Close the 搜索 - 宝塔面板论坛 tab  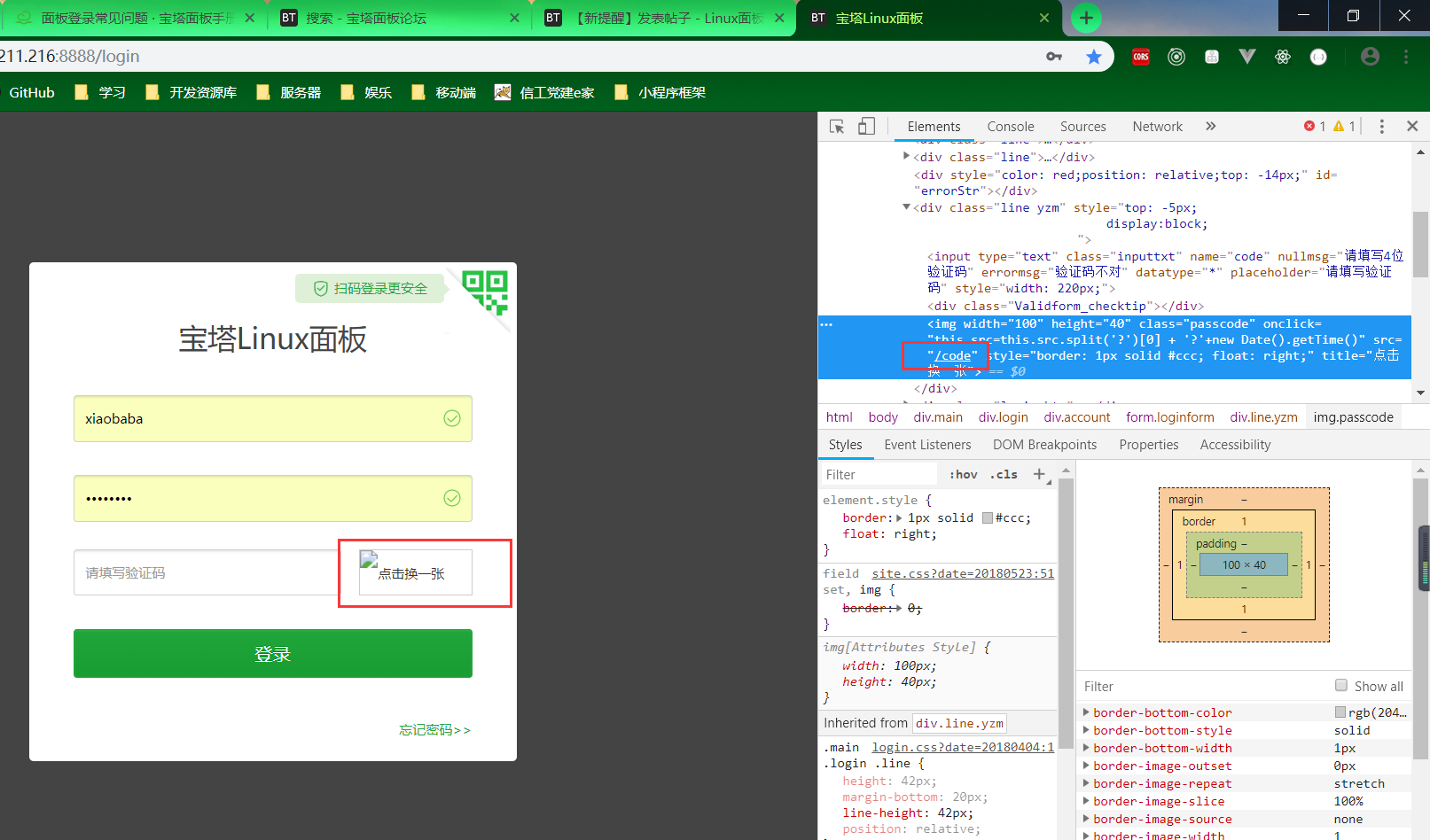[514, 18]
